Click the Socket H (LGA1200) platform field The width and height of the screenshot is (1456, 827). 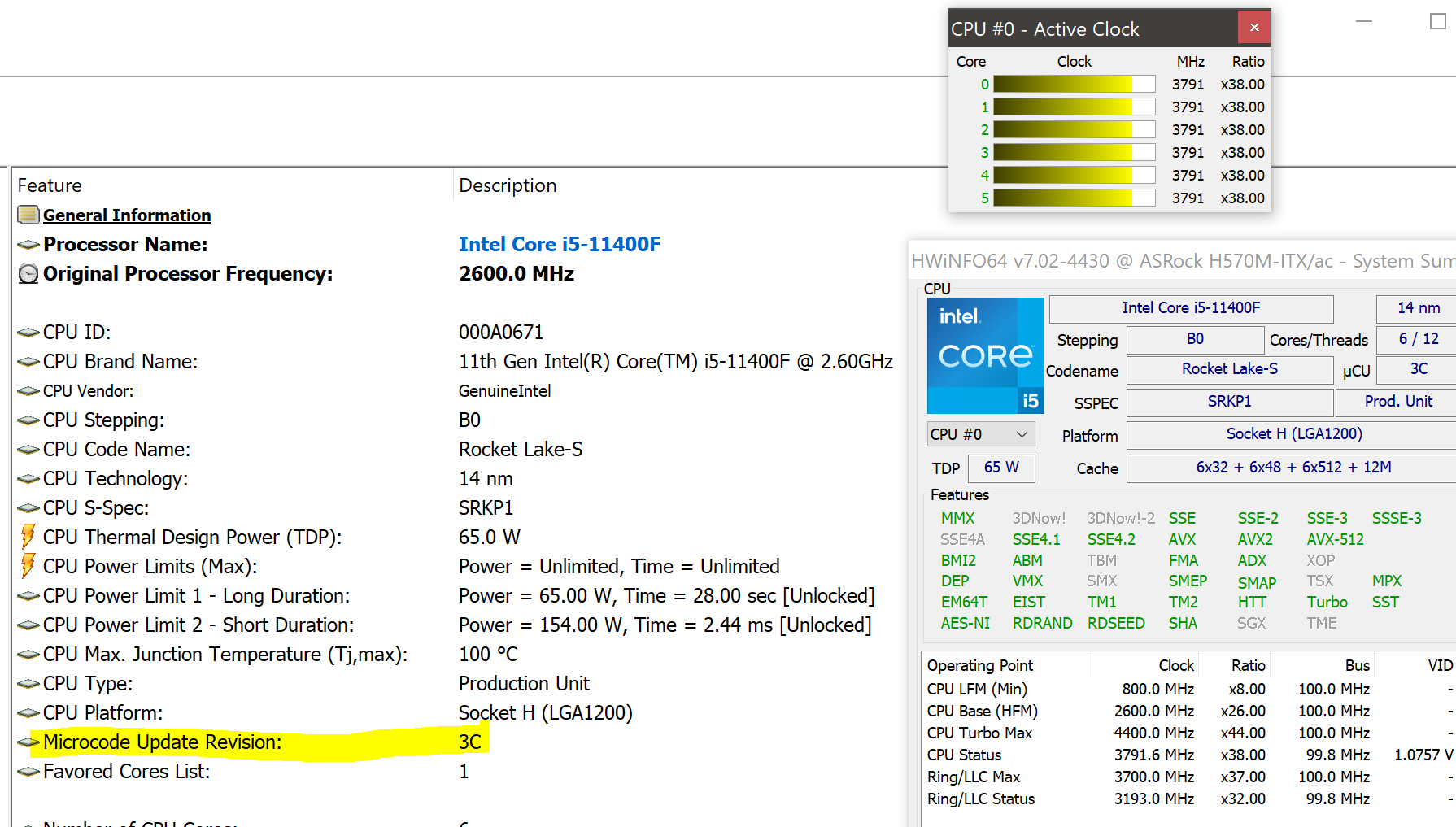tap(1293, 434)
